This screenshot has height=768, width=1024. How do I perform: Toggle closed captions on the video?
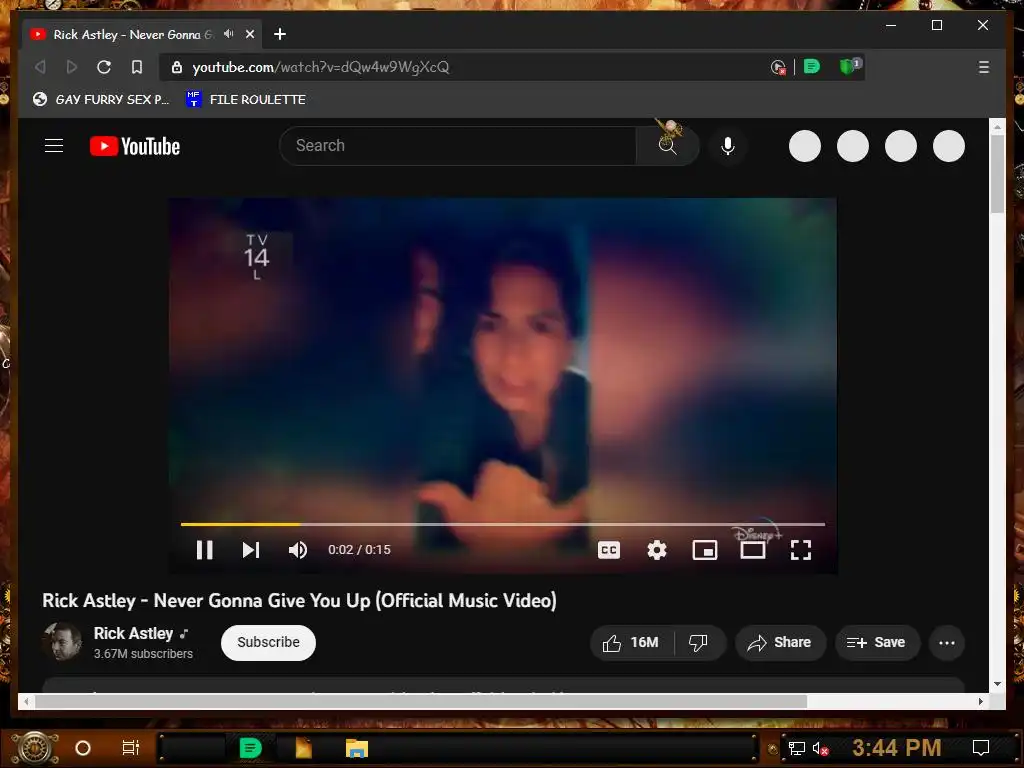(609, 550)
